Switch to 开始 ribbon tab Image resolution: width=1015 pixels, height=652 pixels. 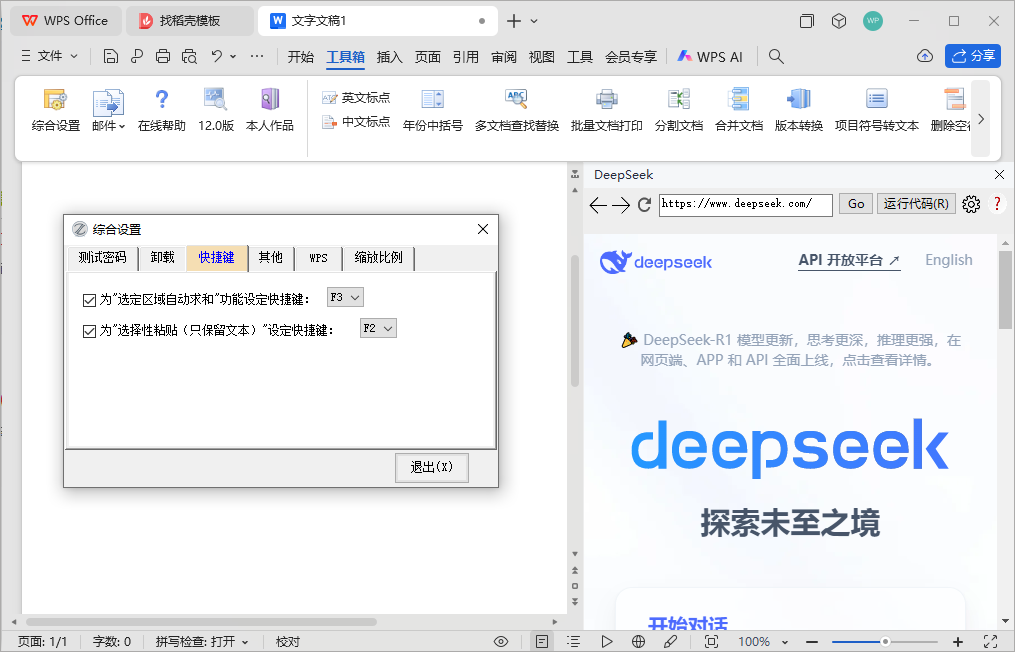coord(300,57)
